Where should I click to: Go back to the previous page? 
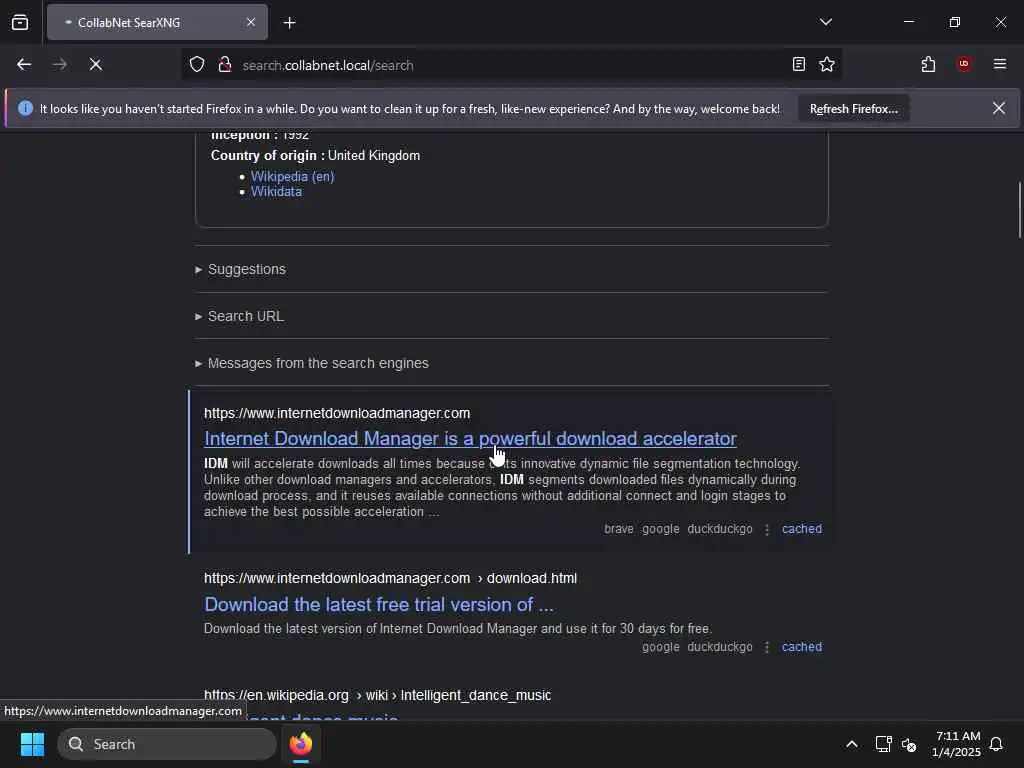pos(24,65)
